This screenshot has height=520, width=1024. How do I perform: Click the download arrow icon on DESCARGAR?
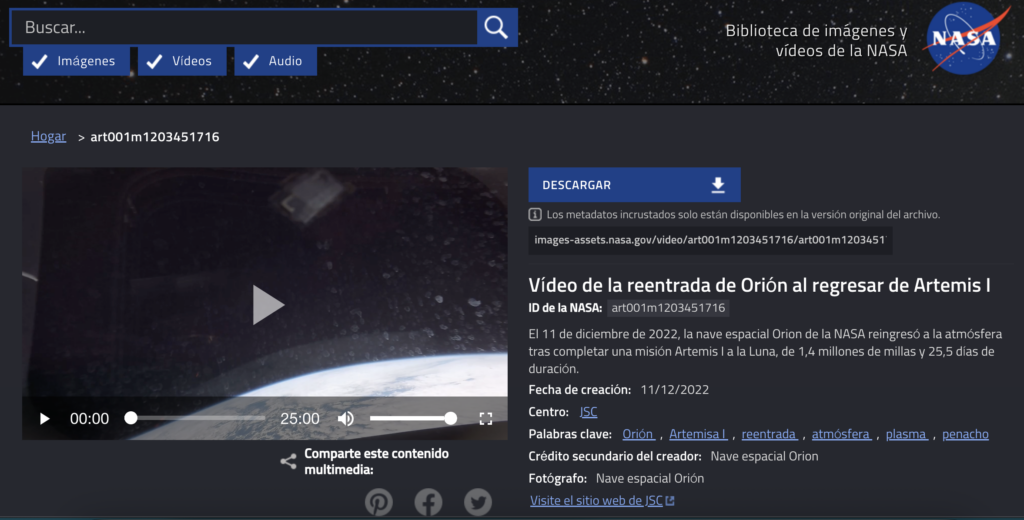pyautogui.click(x=718, y=185)
